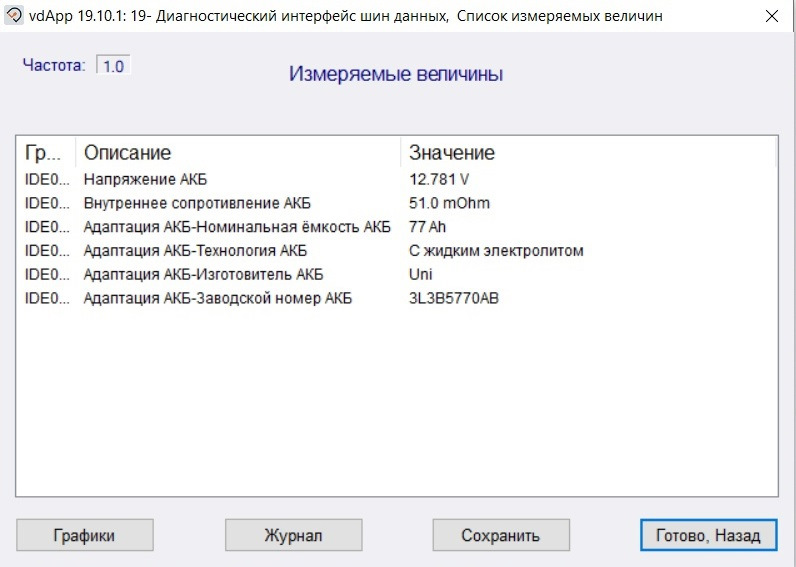Open the Журнал button
This screenshot has height=567, width=796.
(293, 535)
